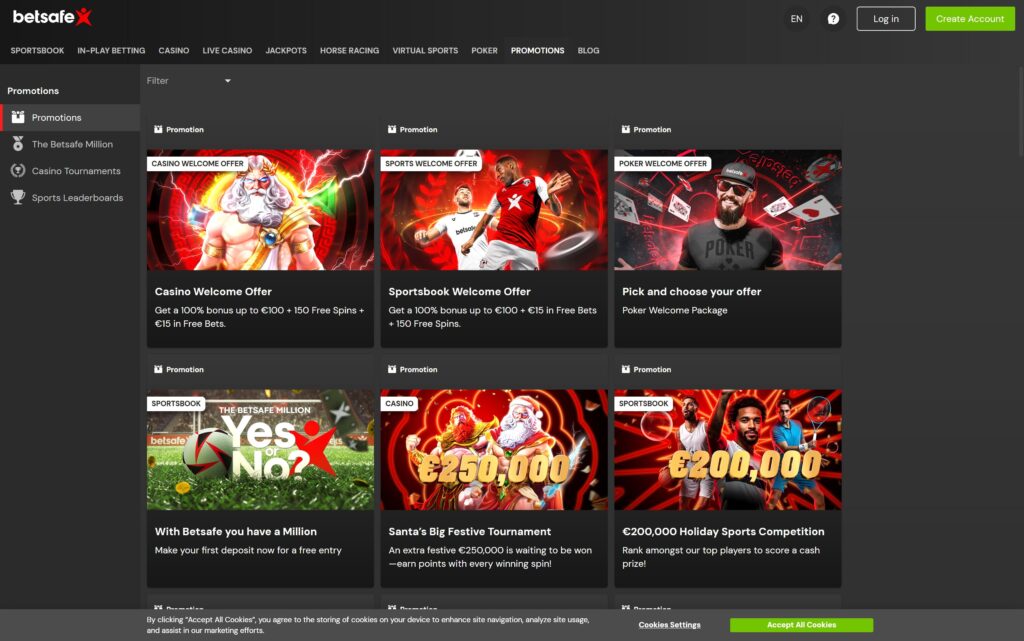Click the Log in button
The width and height of the screenshot is (1024, 641).
tap(885, 18)
